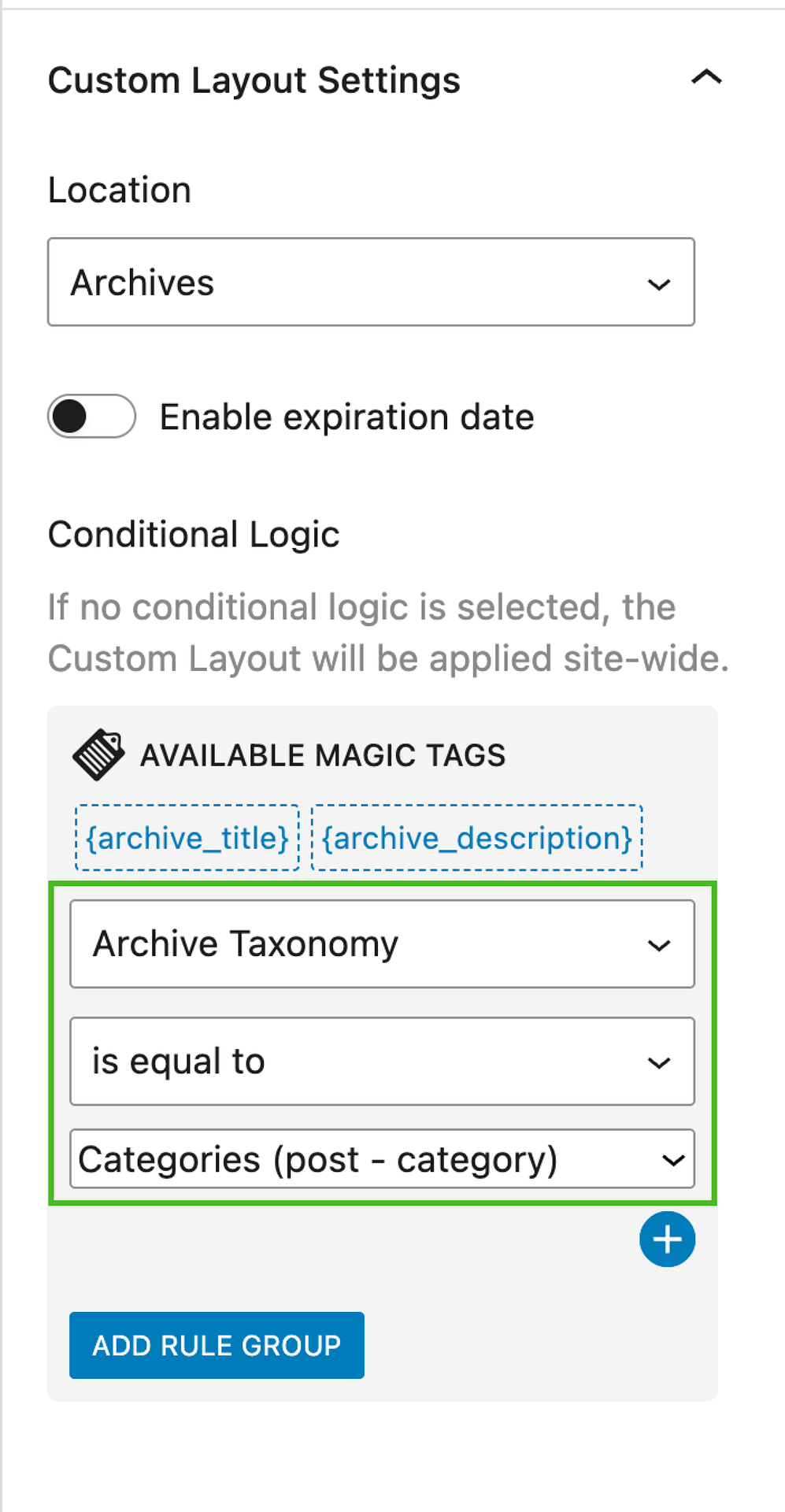785x1512 pixels.
Task: Click the "Enable expiration date" label text
Action: [x=346, y=417]
